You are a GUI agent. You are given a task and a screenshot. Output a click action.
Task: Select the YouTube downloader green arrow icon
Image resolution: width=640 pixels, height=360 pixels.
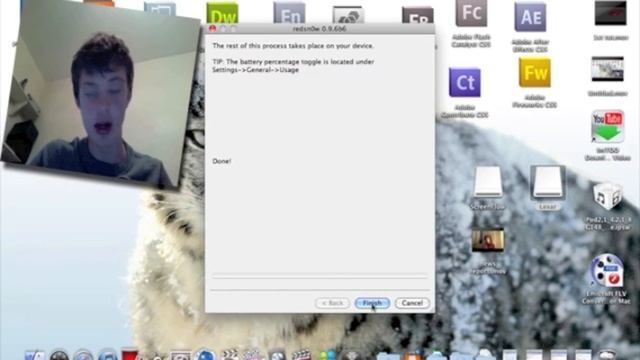click(x=608, y=126)
